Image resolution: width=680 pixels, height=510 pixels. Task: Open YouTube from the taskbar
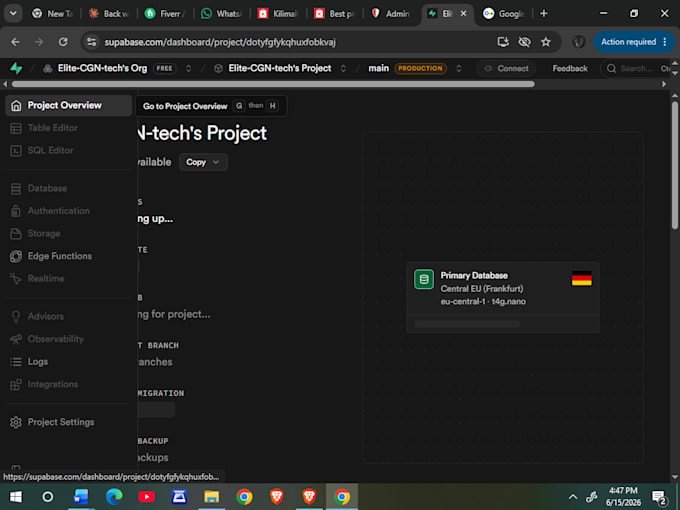tap(146, 497)
